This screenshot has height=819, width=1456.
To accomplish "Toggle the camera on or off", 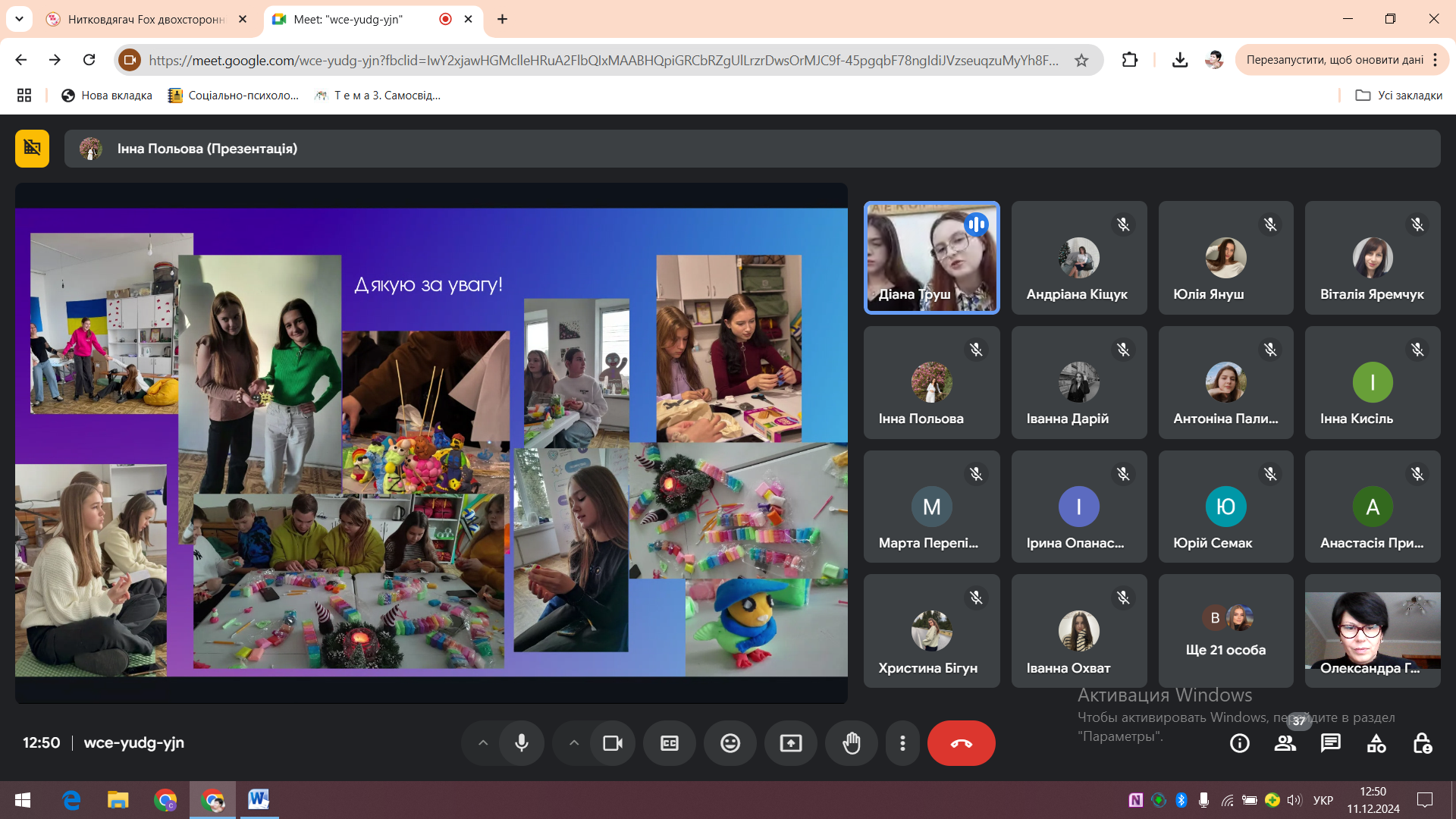I will (x=613, y=743).
